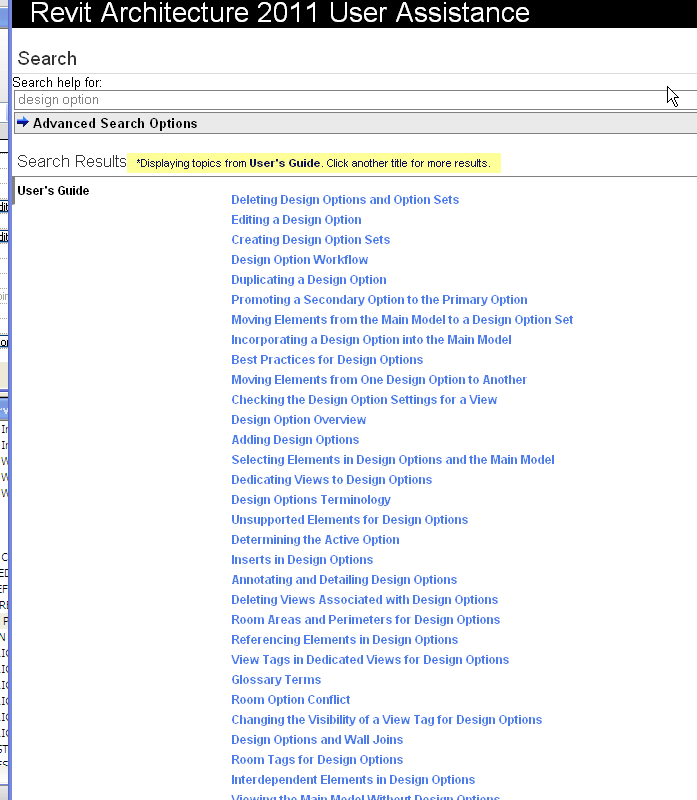Open 'Adding Design Options' link

point(295,440)
